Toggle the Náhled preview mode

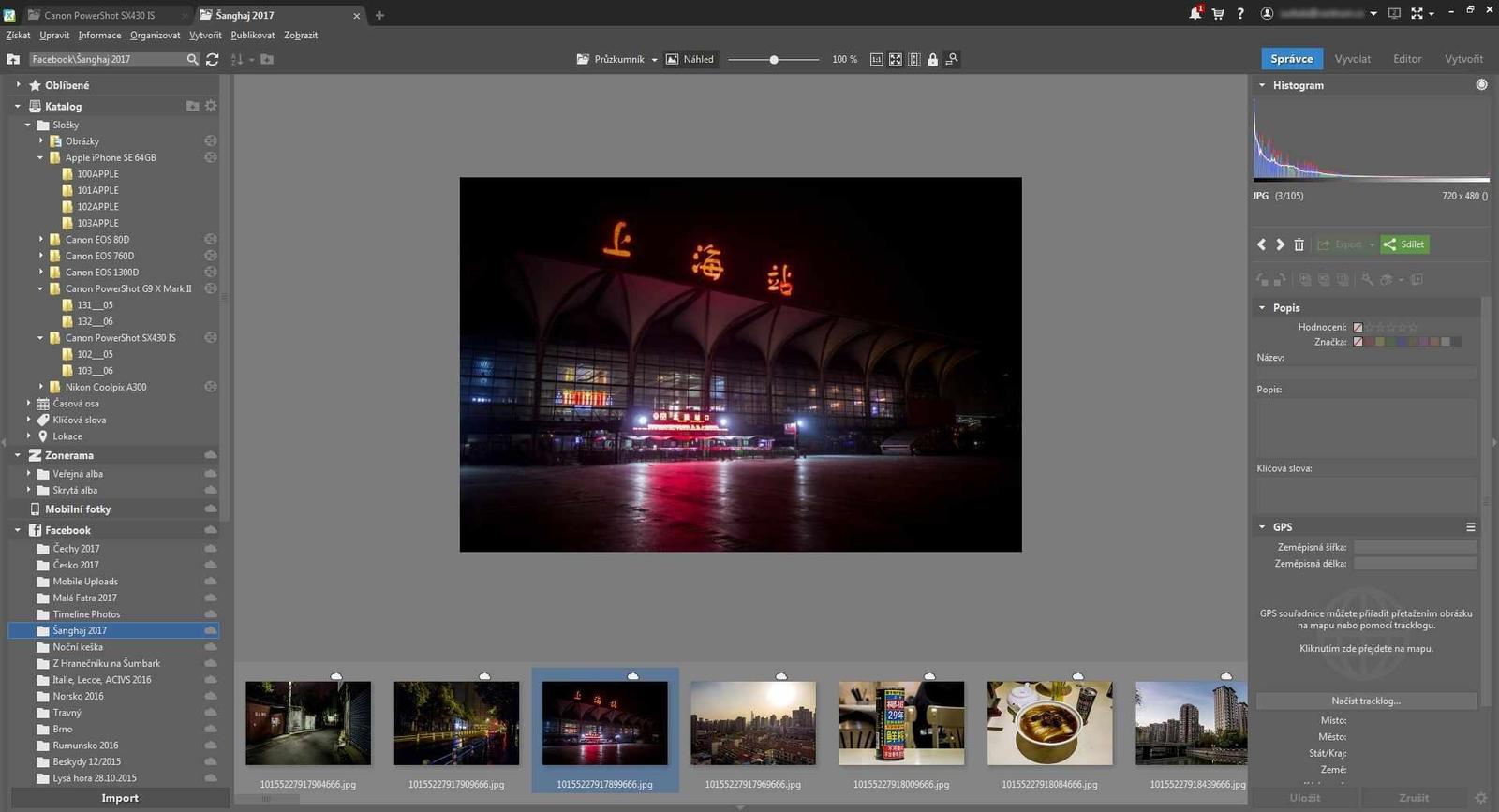pyautogui.click(x=690, y=59)
